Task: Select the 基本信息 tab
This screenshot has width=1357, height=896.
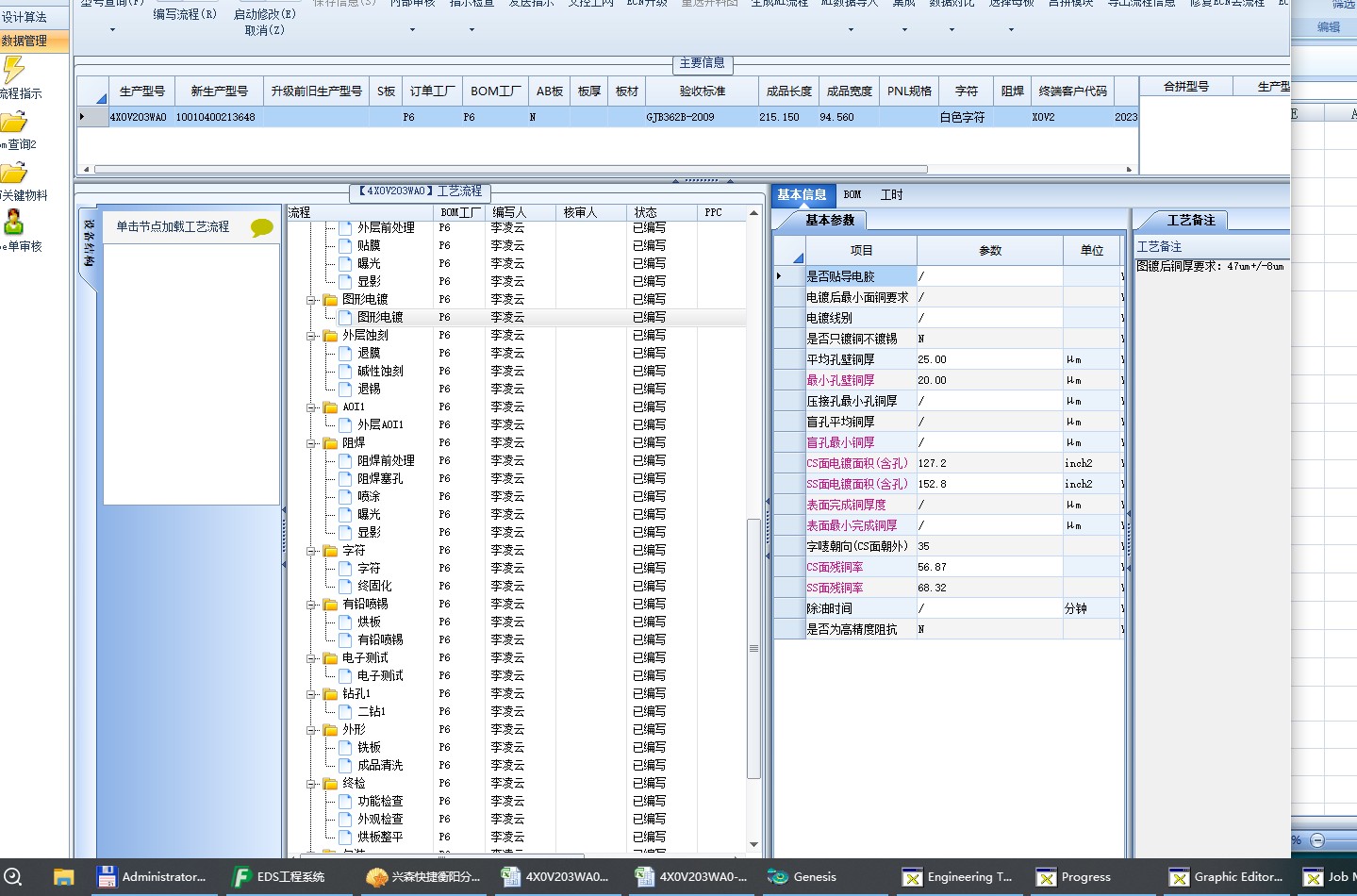Action: coord(802,194)
